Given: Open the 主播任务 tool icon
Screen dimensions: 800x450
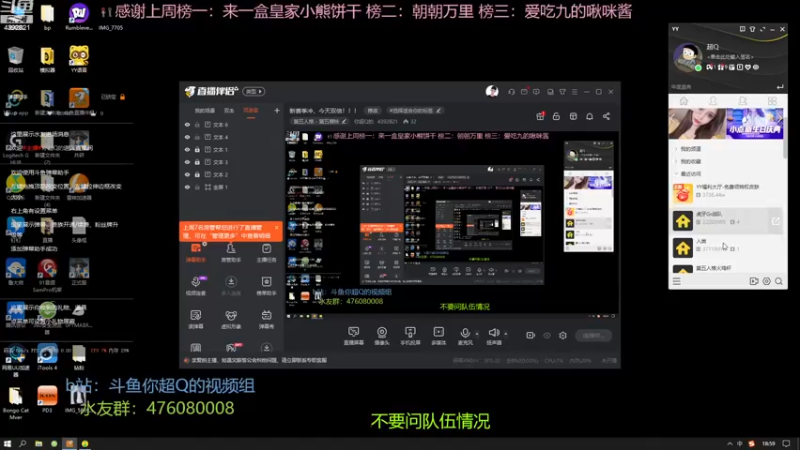Looking at the screenshot, I should pos(266,253).
